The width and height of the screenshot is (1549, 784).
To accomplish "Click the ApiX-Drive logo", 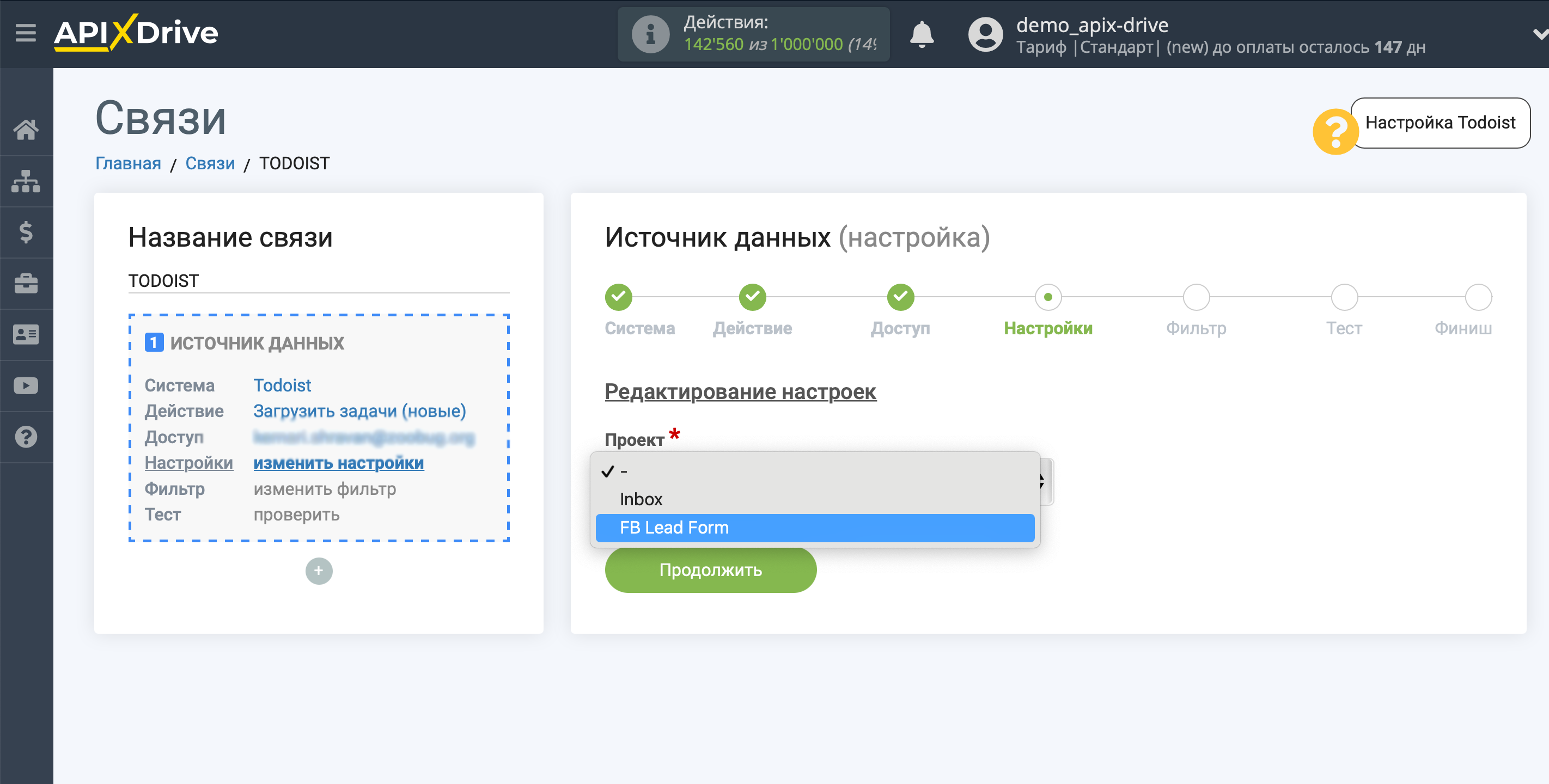I will [136, 33].
